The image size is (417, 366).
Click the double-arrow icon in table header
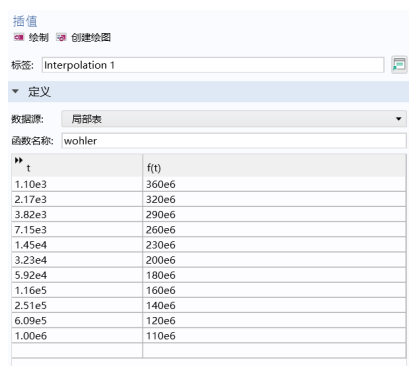pyautogui.click(x=19, y=160)
